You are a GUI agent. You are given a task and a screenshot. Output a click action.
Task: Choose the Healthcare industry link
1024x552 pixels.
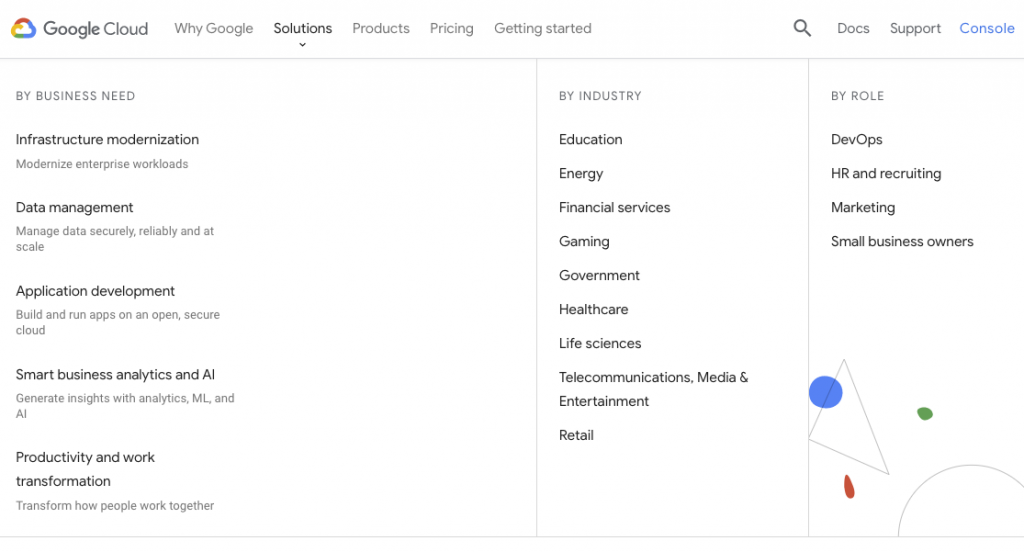pos(594,309)
